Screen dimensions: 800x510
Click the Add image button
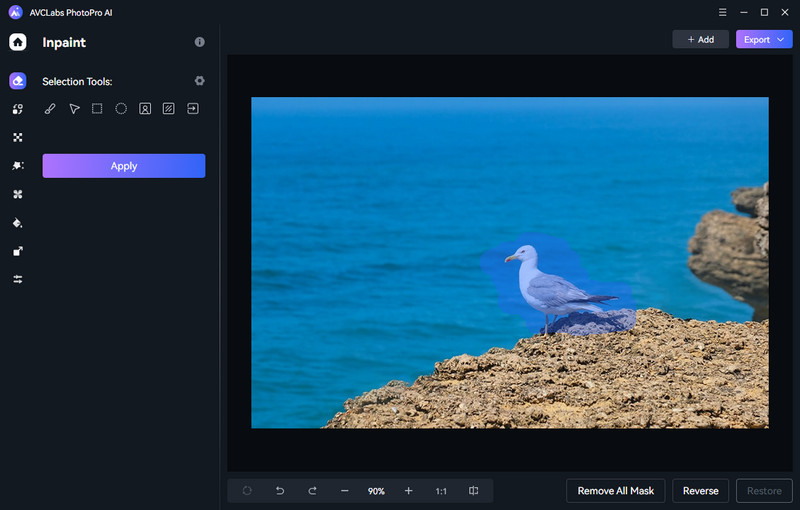pos(701,39)
